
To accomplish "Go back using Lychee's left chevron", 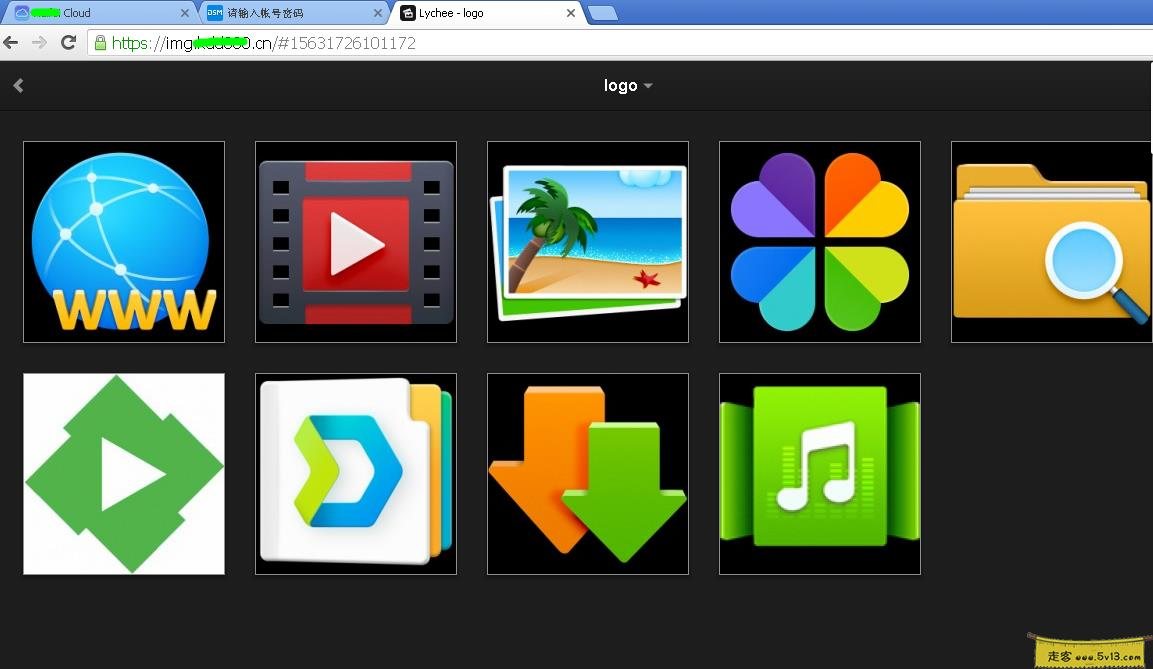I will (x=18, y=86).
